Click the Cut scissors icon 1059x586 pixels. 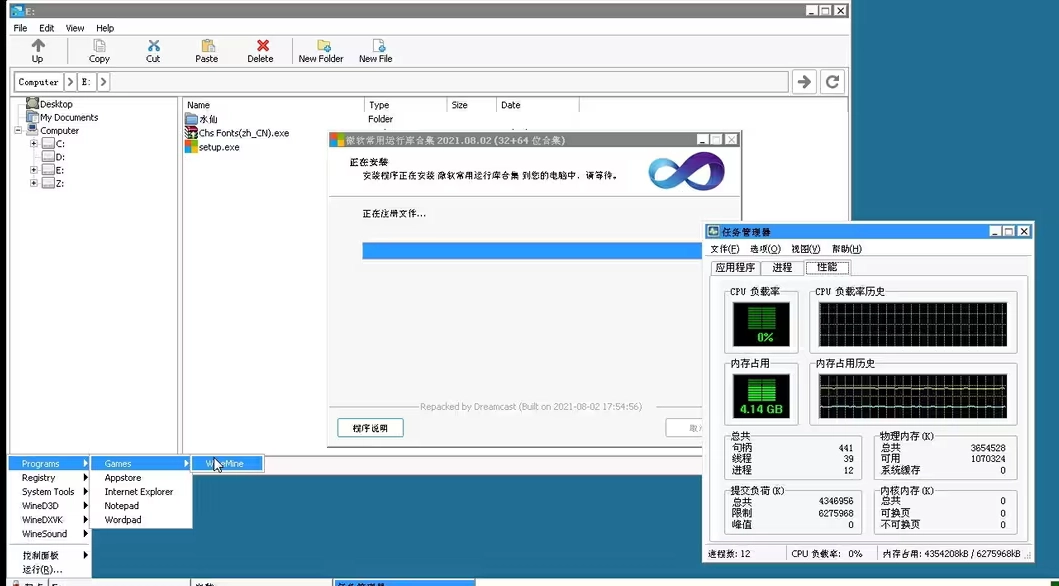(x=153, y=46)
